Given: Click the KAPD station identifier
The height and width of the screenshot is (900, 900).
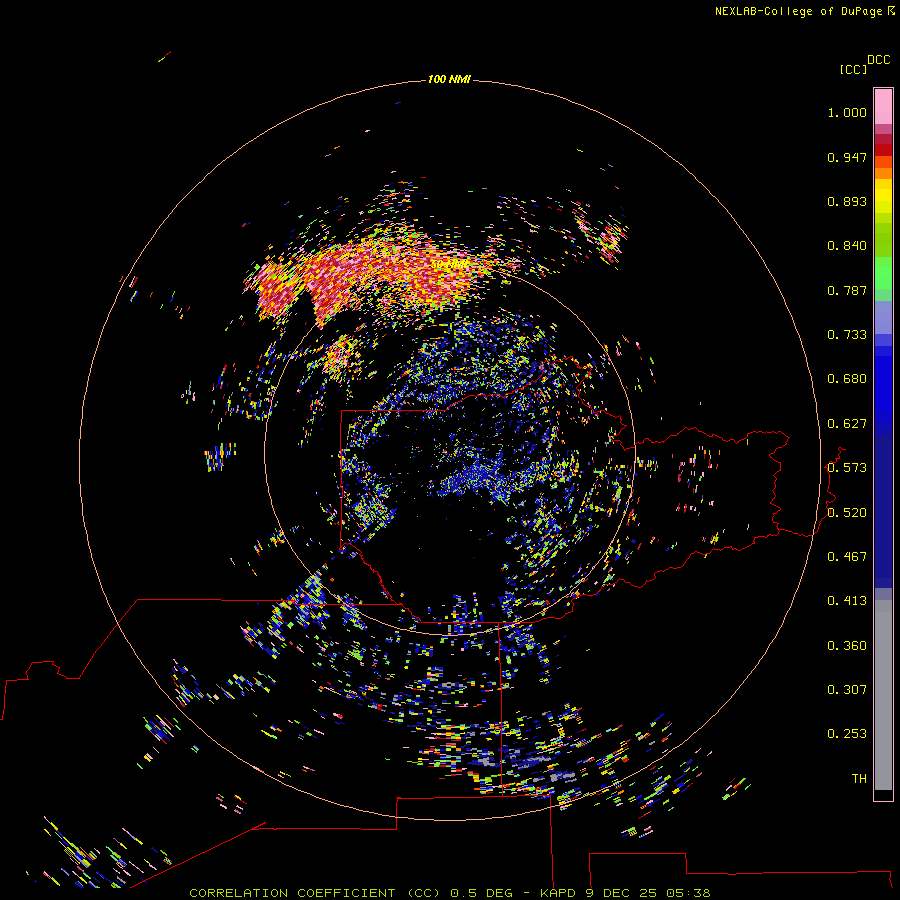Looking at the screenshot, I should click(x=557, y=893).
